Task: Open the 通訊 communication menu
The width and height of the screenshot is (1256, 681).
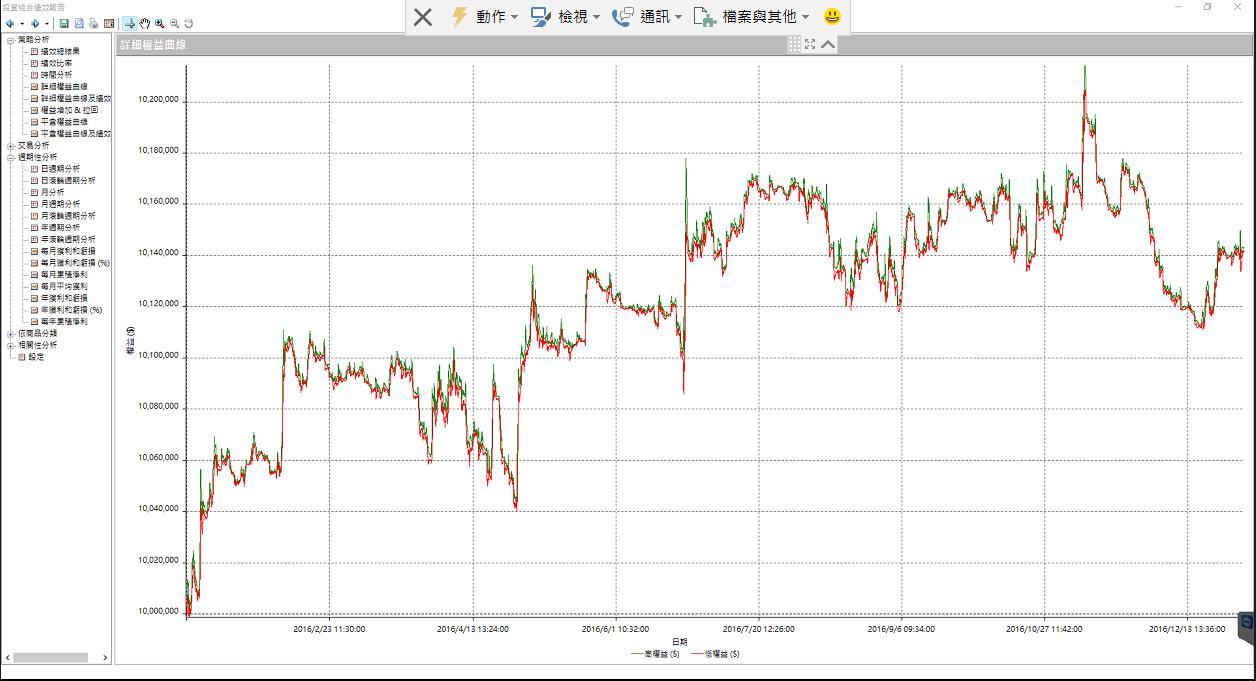Action: [661, 17]
